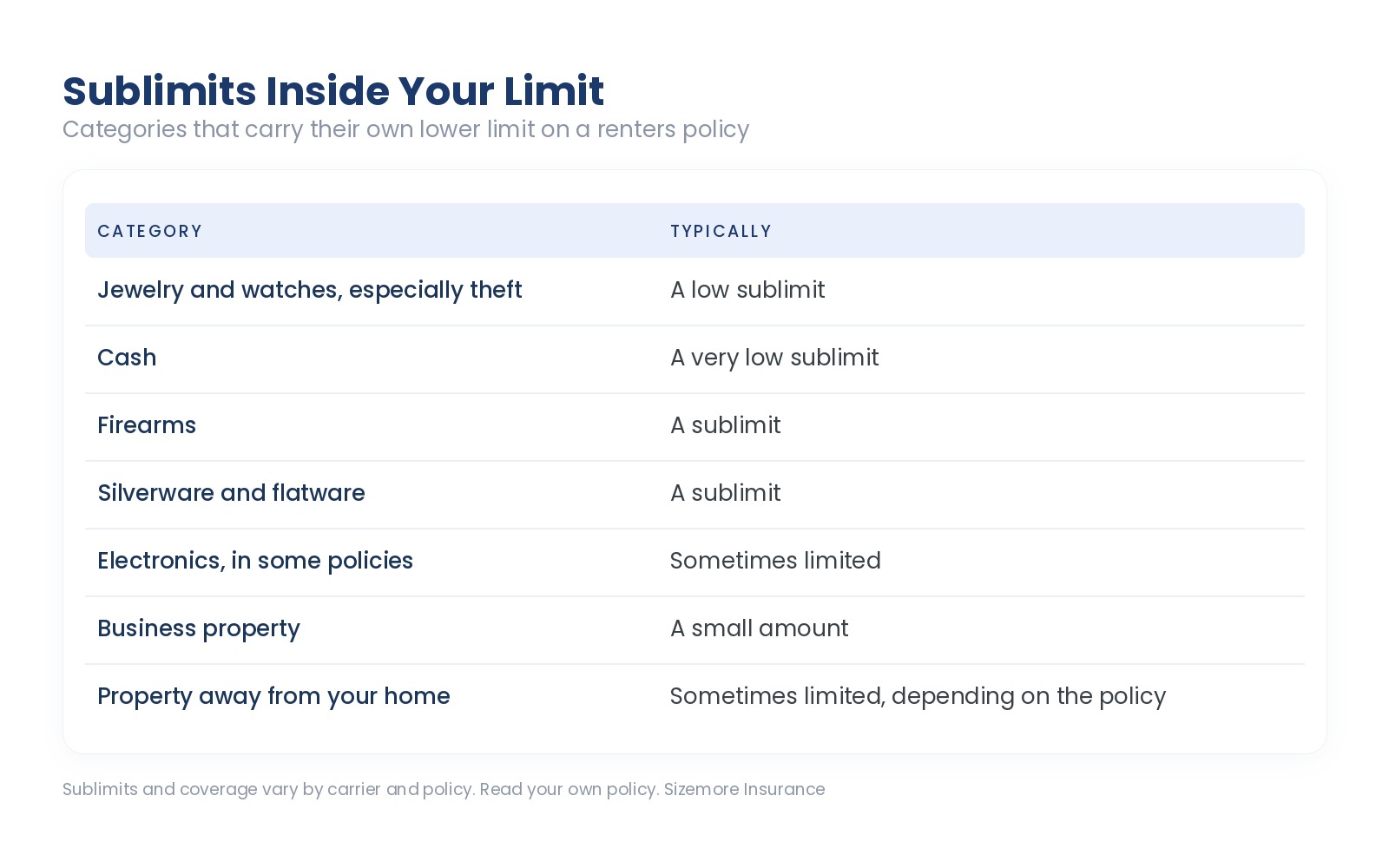Select the Firearms row label
The width and height of the screenshot is (1389, 868).
click(147, 425)
